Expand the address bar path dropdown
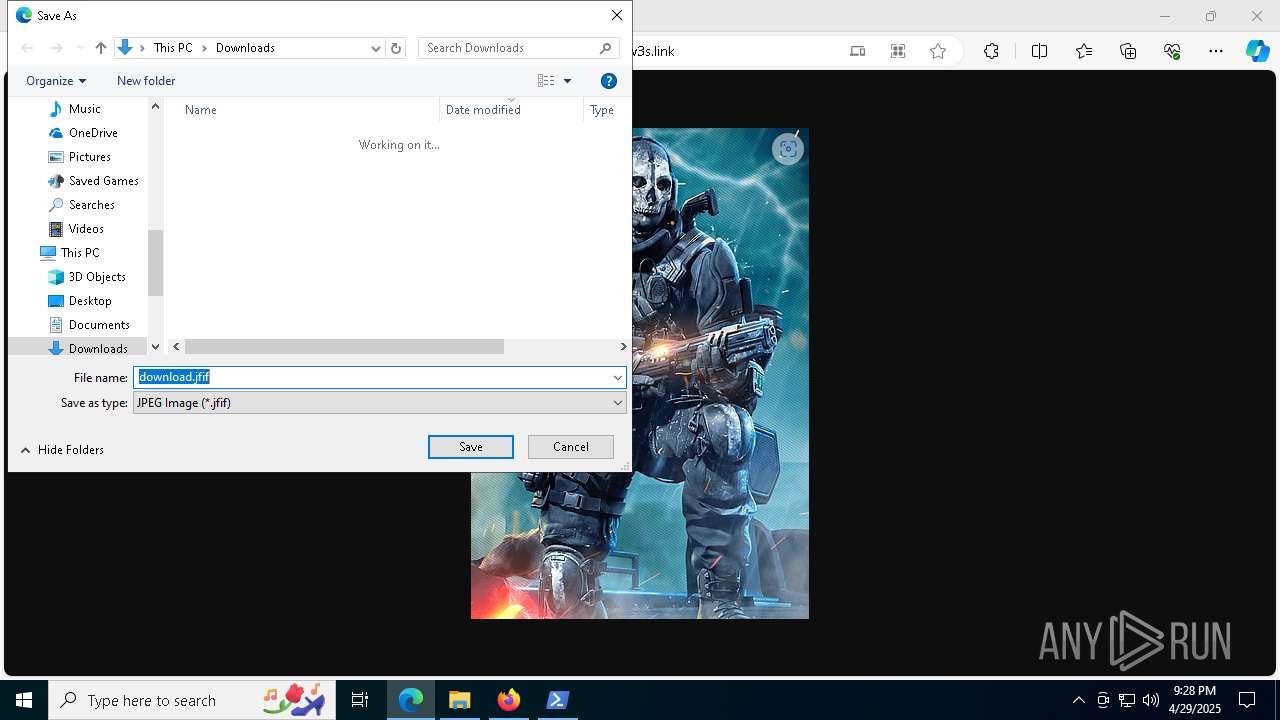 [376, 48]
